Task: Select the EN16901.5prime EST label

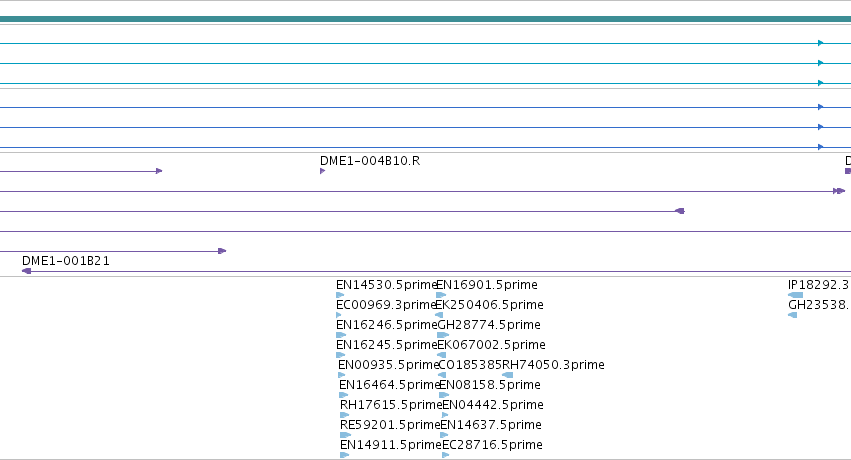Action: (487, 285)
